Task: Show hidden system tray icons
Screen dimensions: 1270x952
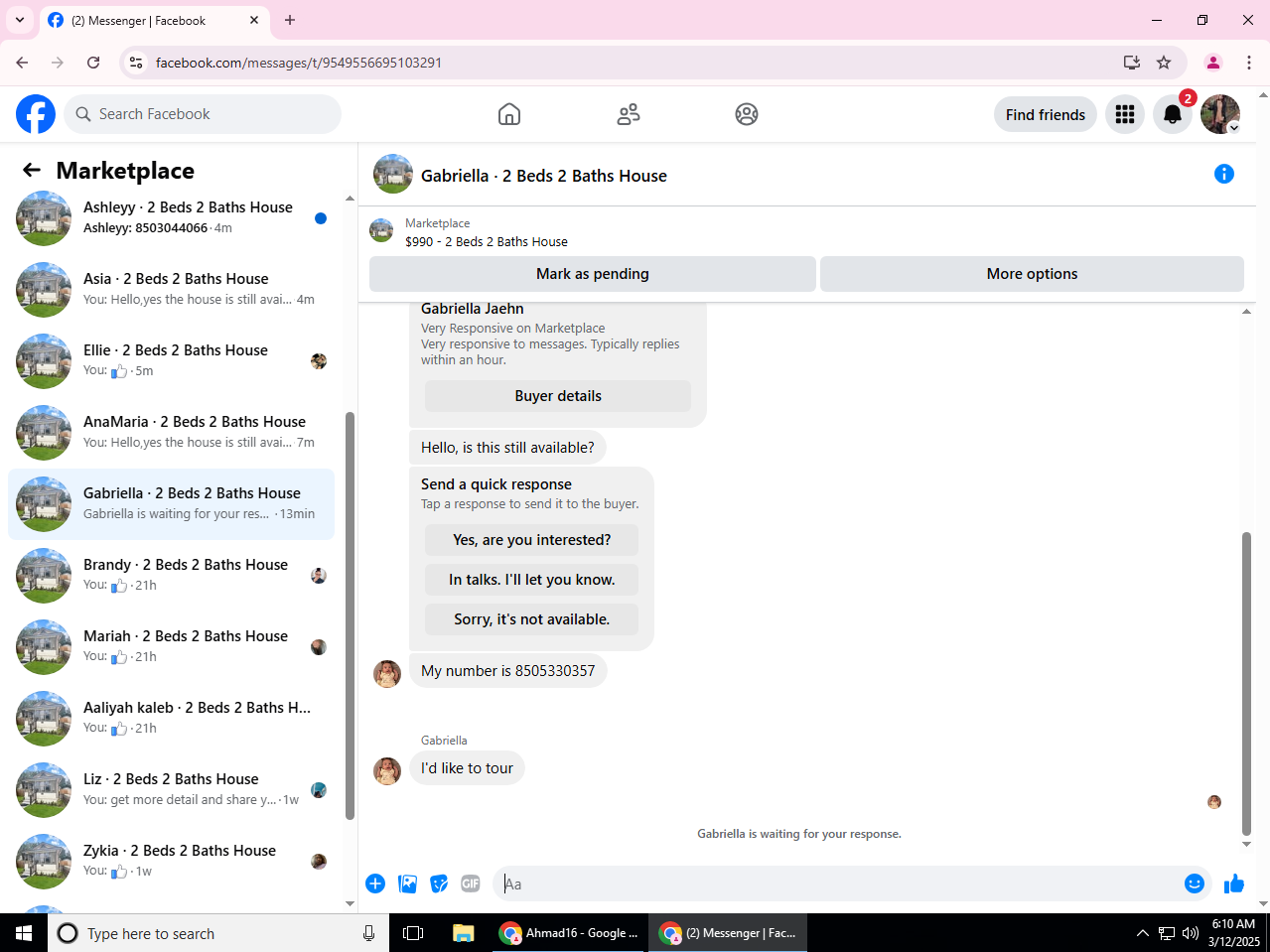Action: coord(1142,933)
